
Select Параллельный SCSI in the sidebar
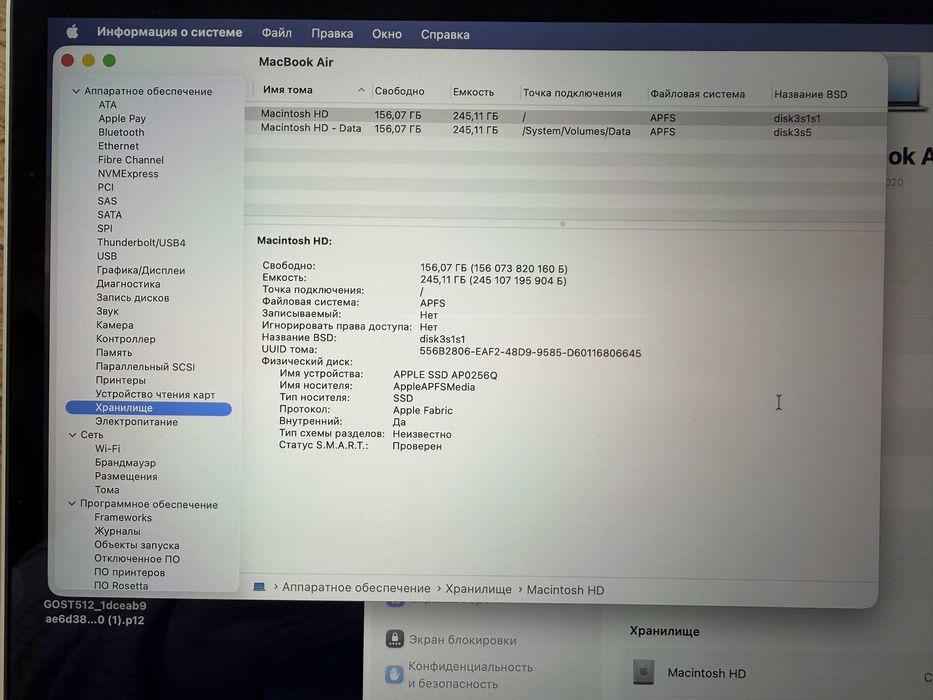pyautogui.click(x=145, y=367)
